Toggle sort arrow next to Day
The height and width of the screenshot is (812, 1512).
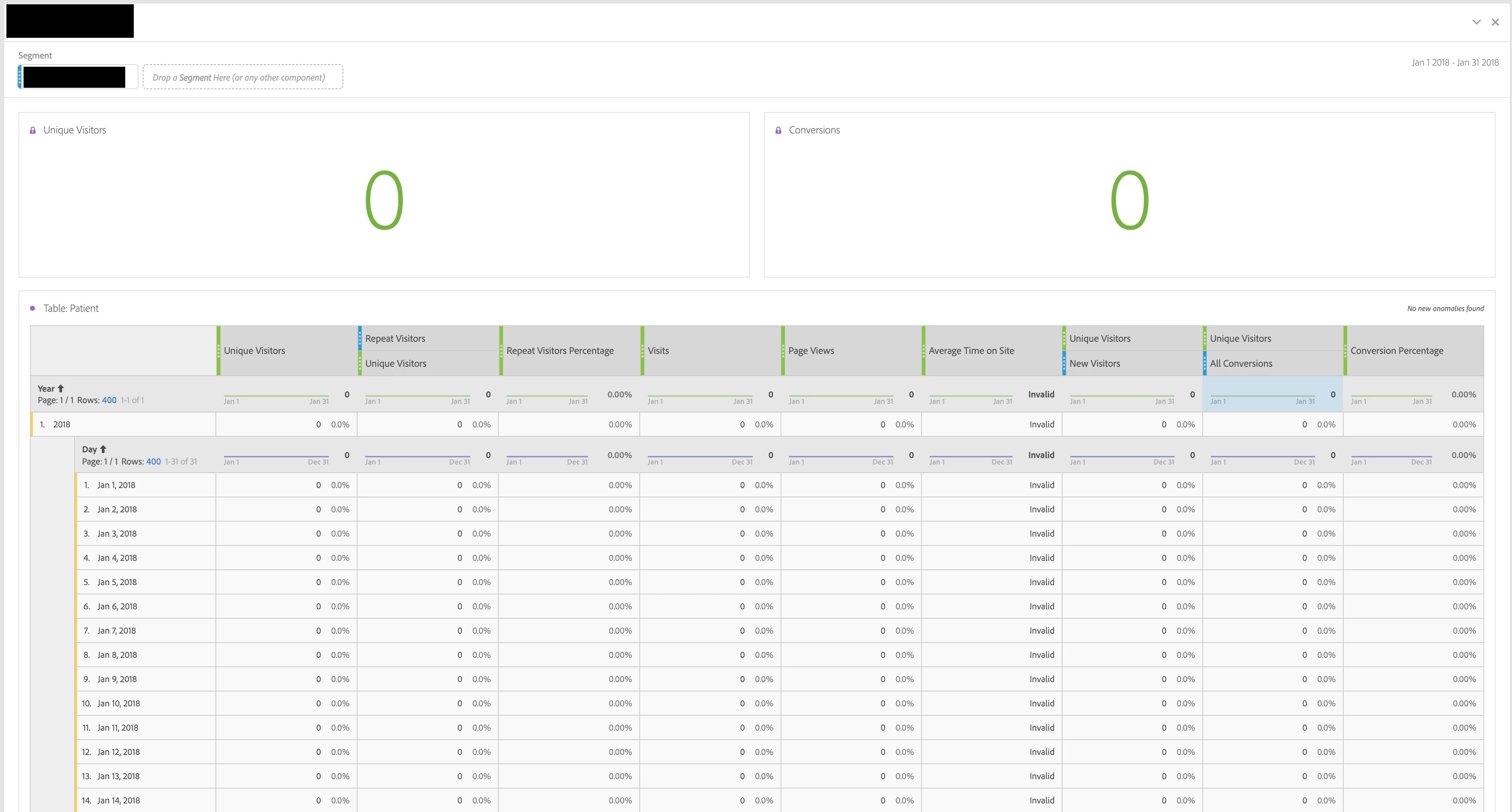click(103, 449)
